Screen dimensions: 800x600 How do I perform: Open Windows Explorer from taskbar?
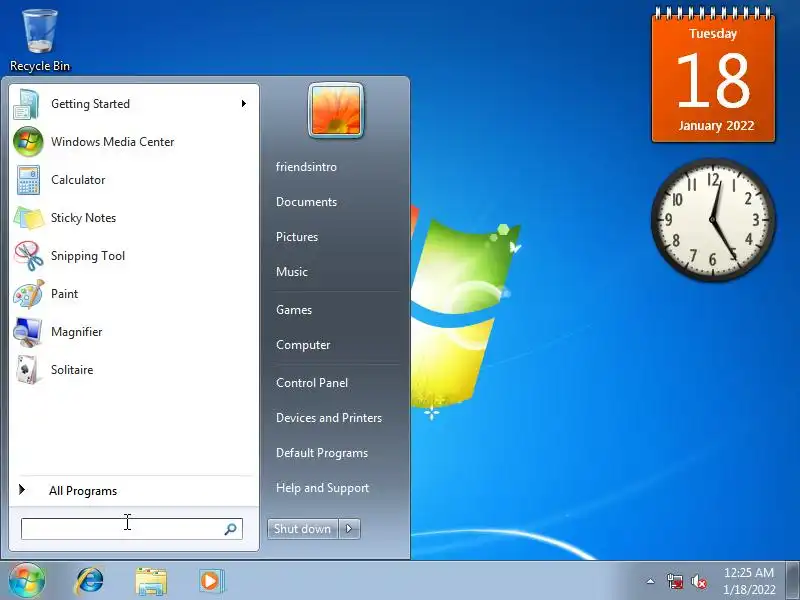[x=151, y=581]
